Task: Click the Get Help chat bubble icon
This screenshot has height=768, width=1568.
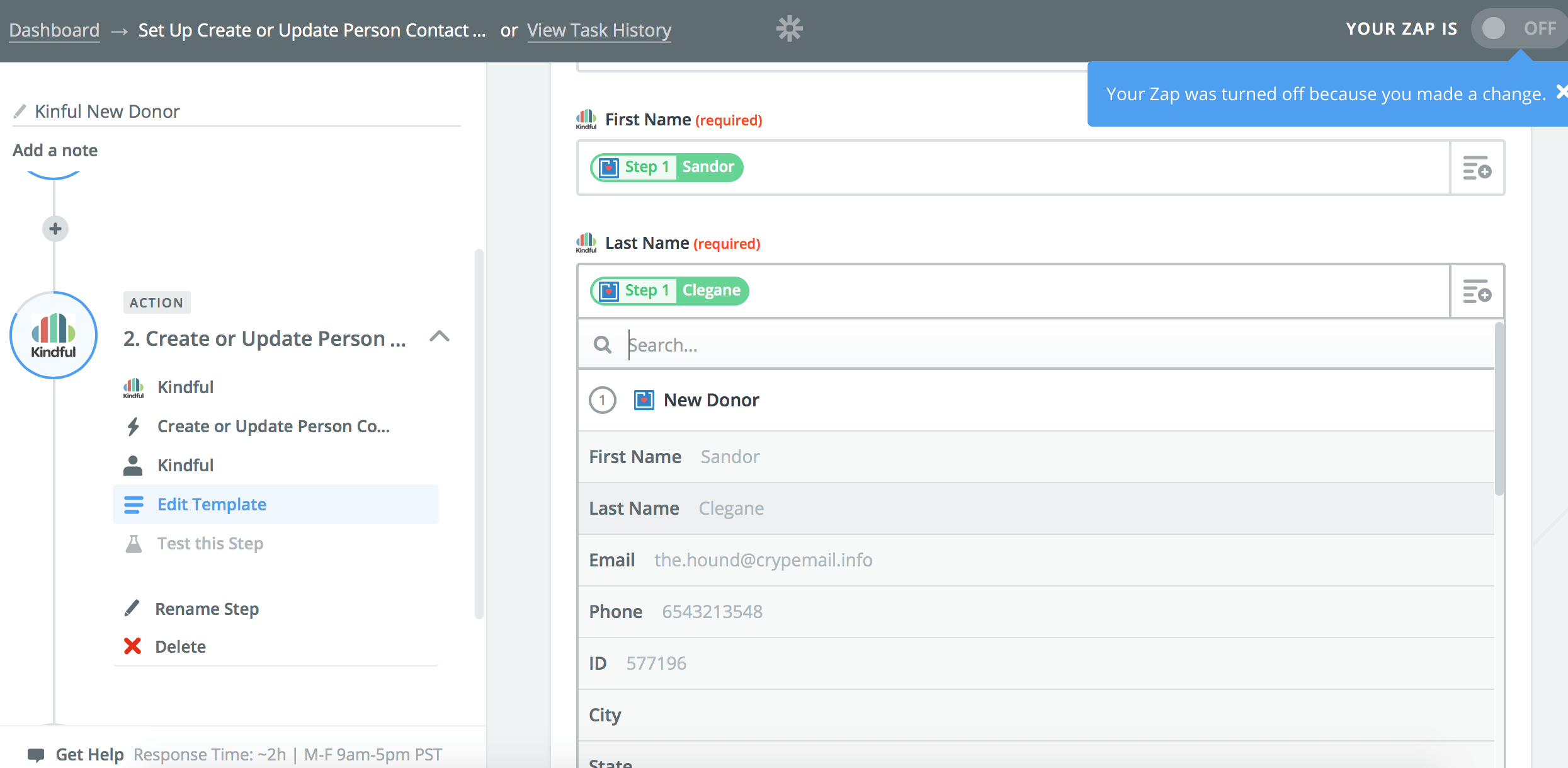Action: (x=37, y=754)
